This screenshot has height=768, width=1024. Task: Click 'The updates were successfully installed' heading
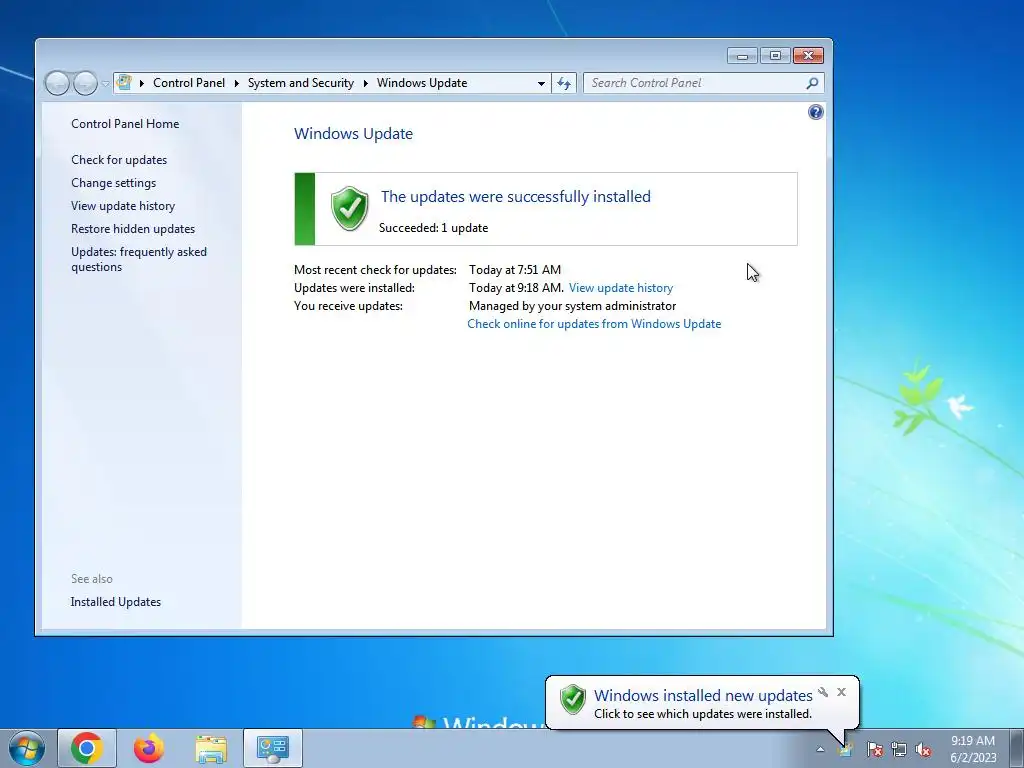(515, 197)
